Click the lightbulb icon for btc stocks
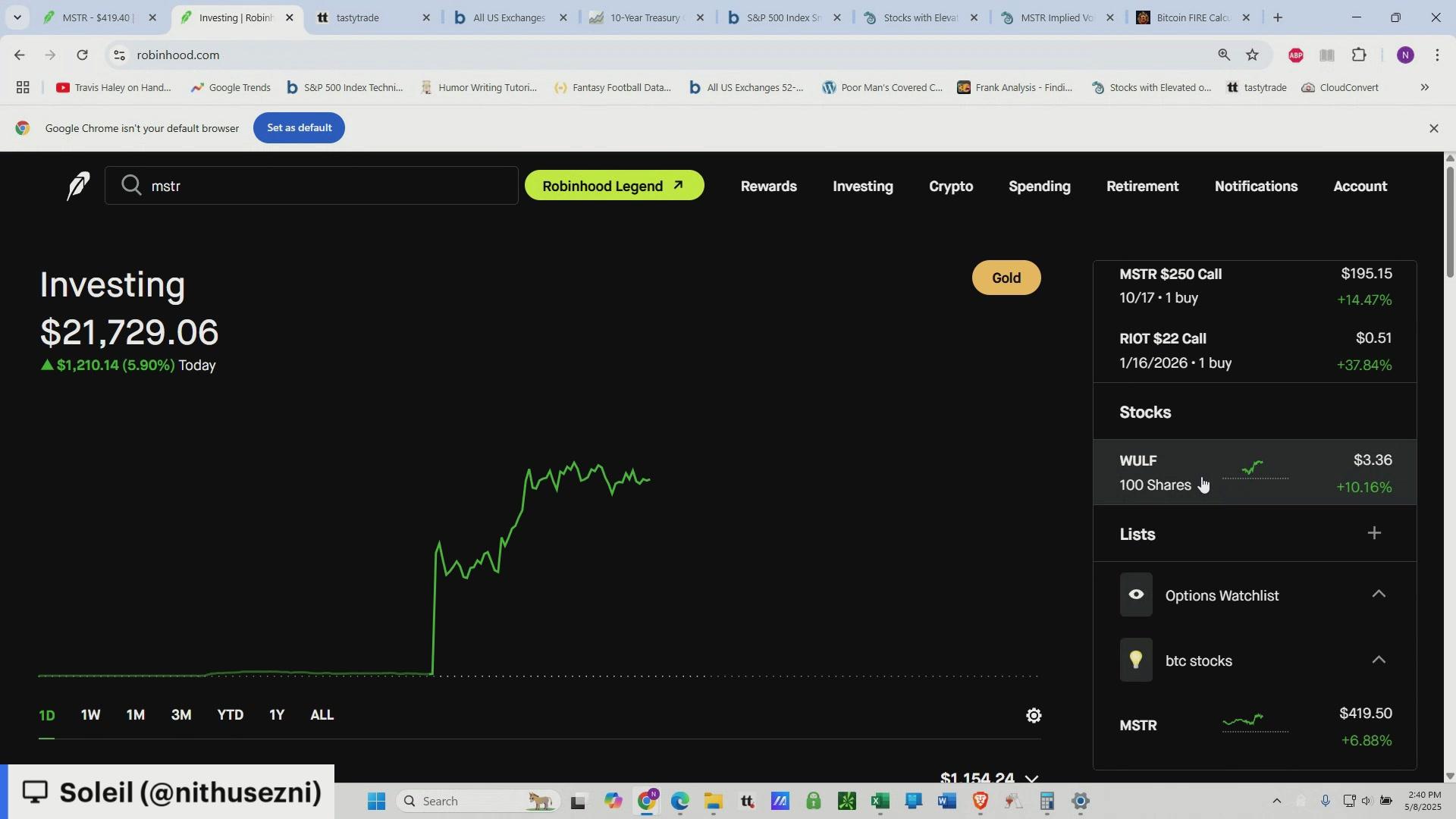Viewport: 1456px width, 819px height. pyautogui.click(x=1136, y=660)
